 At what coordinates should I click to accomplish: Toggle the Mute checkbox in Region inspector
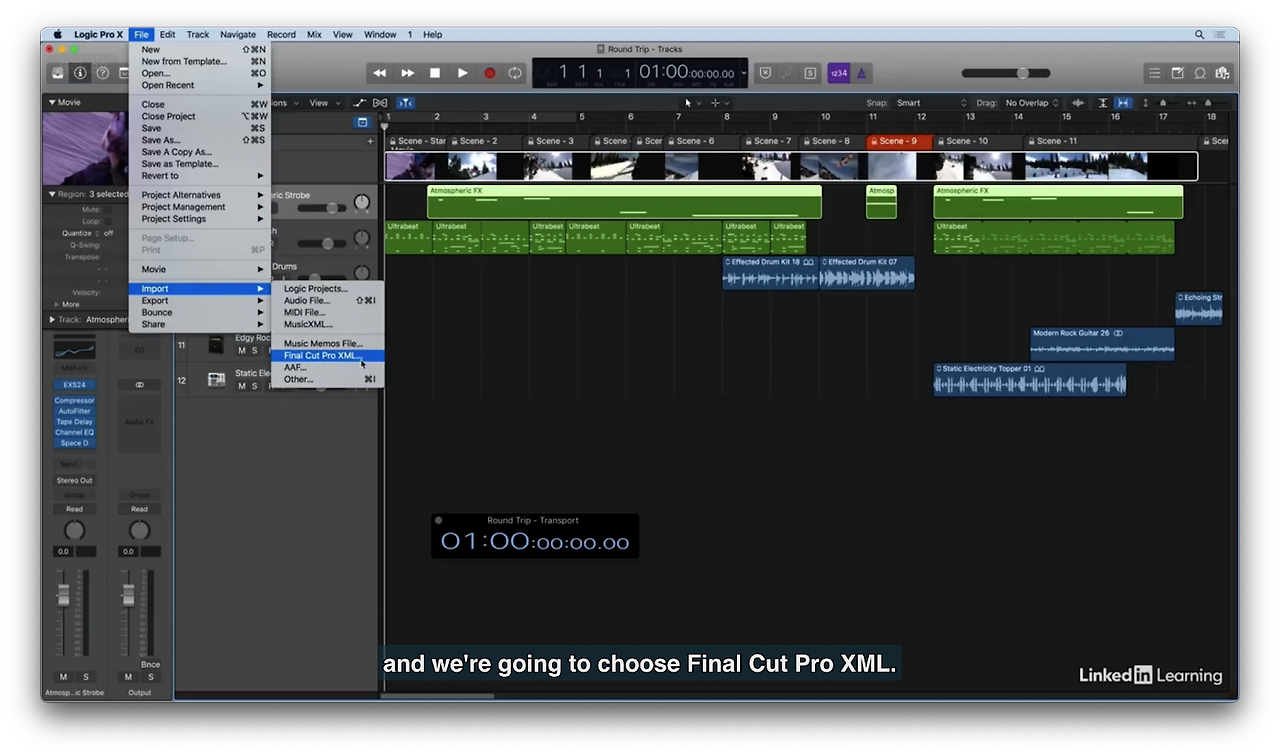point(110,210)
